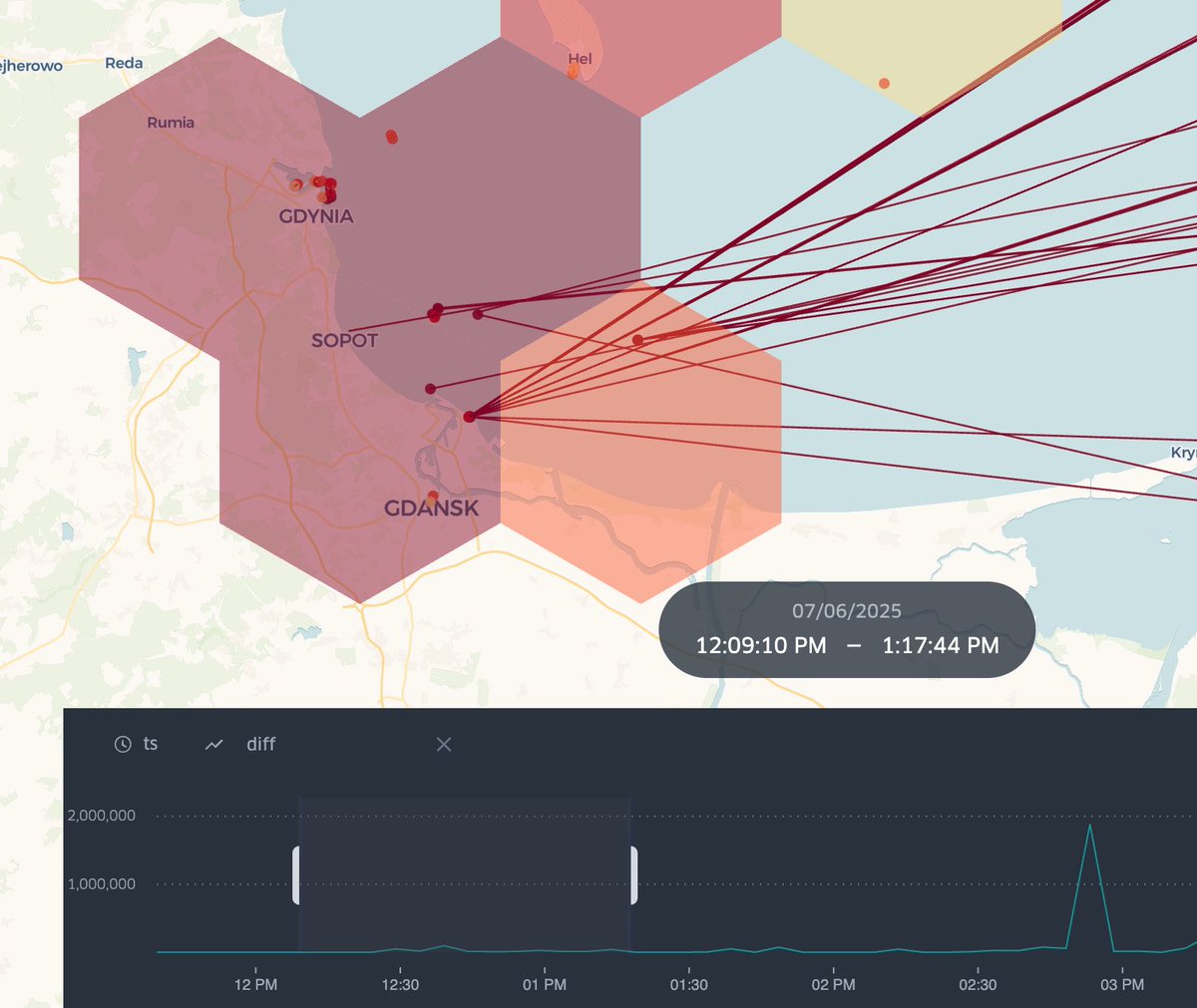
Task: Select the cluster marker near Gdynia
Action: click(324, 184)
